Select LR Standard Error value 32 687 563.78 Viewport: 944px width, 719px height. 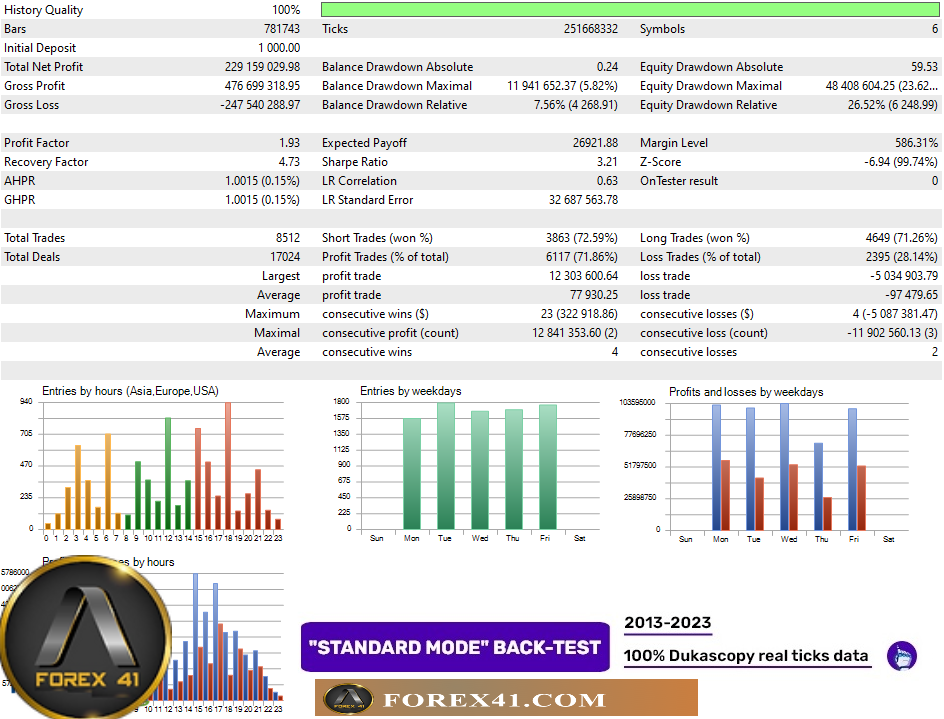pos(583,200)
